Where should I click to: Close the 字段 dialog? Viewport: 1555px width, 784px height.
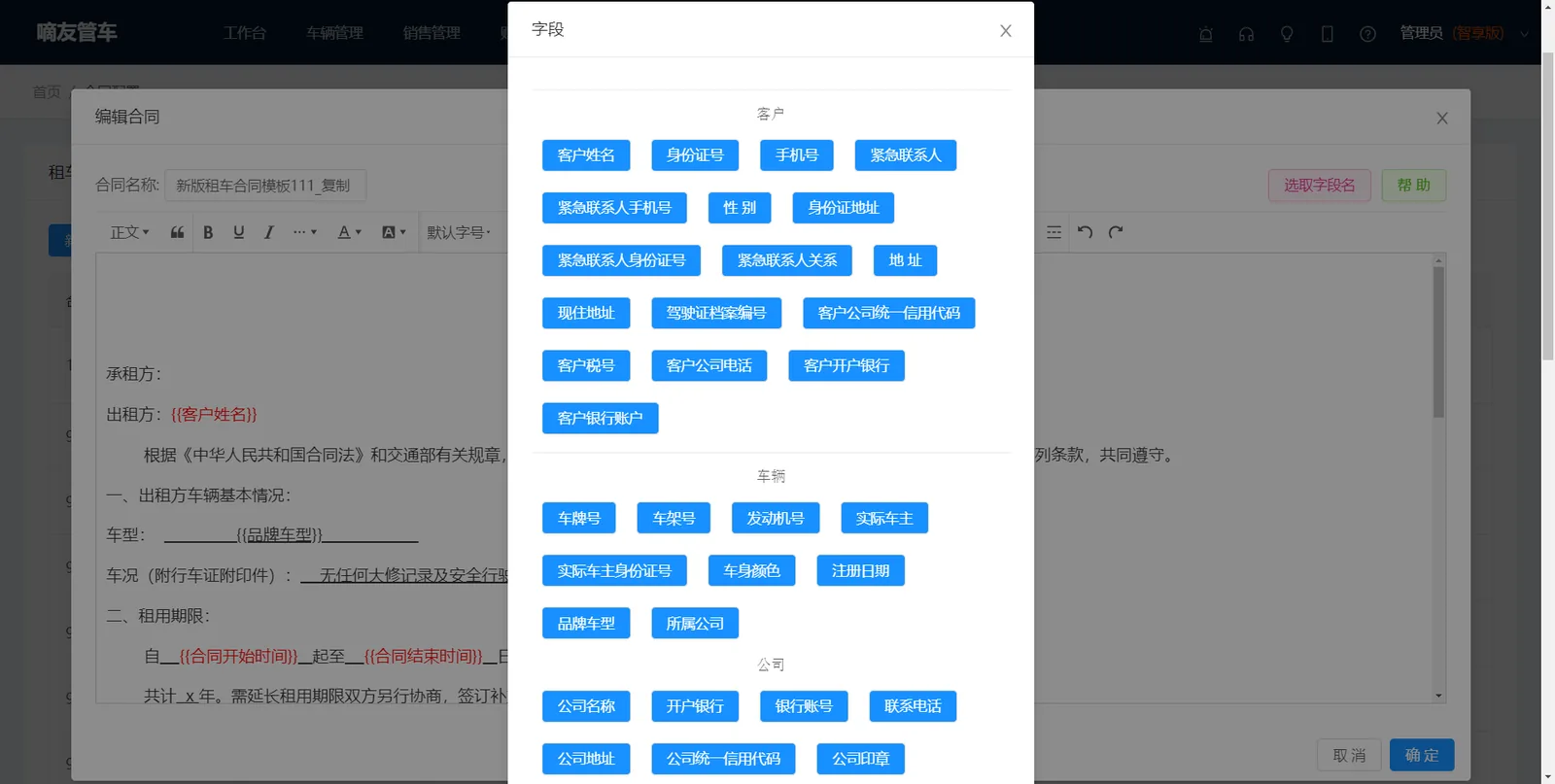(x=1006, y=30)
